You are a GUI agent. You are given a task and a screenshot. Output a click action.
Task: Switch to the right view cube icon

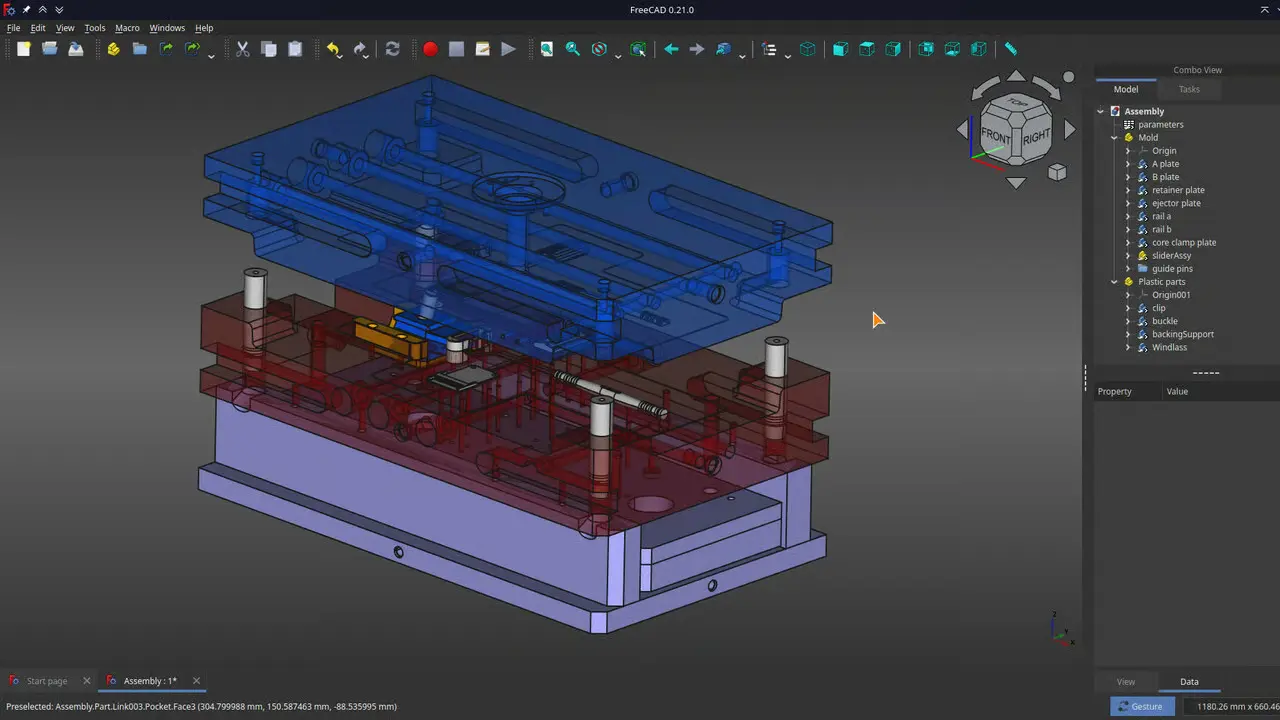[893, 49]
